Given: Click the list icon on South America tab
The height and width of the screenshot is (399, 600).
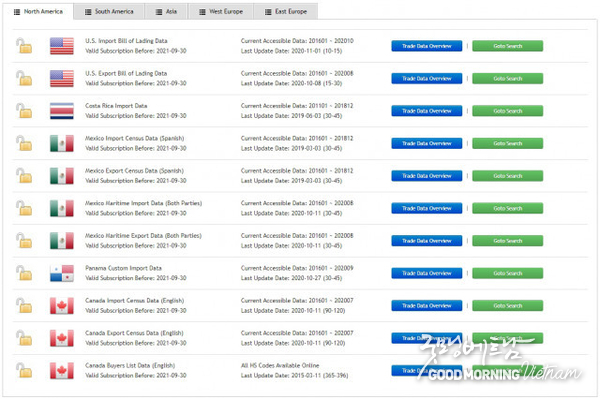Looking at the screenshot, I should pos(88,12).
